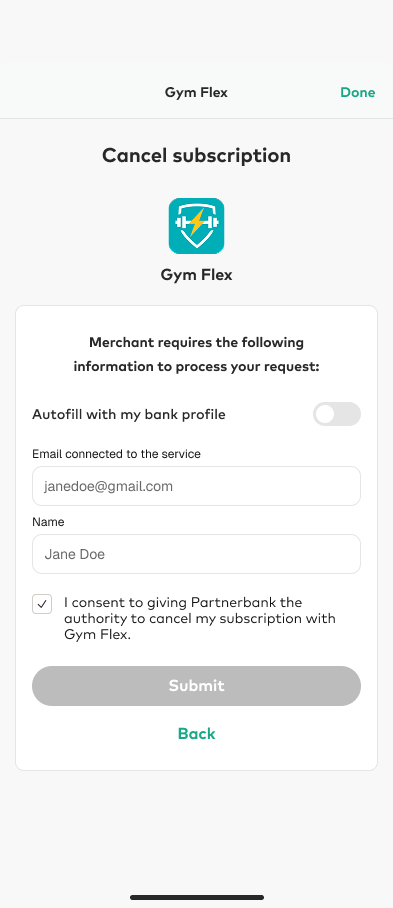Tap Done in the header
Image resolution: width=393 pixels, height=908 pixels.
pyautogui.click(x=358, y=93)
